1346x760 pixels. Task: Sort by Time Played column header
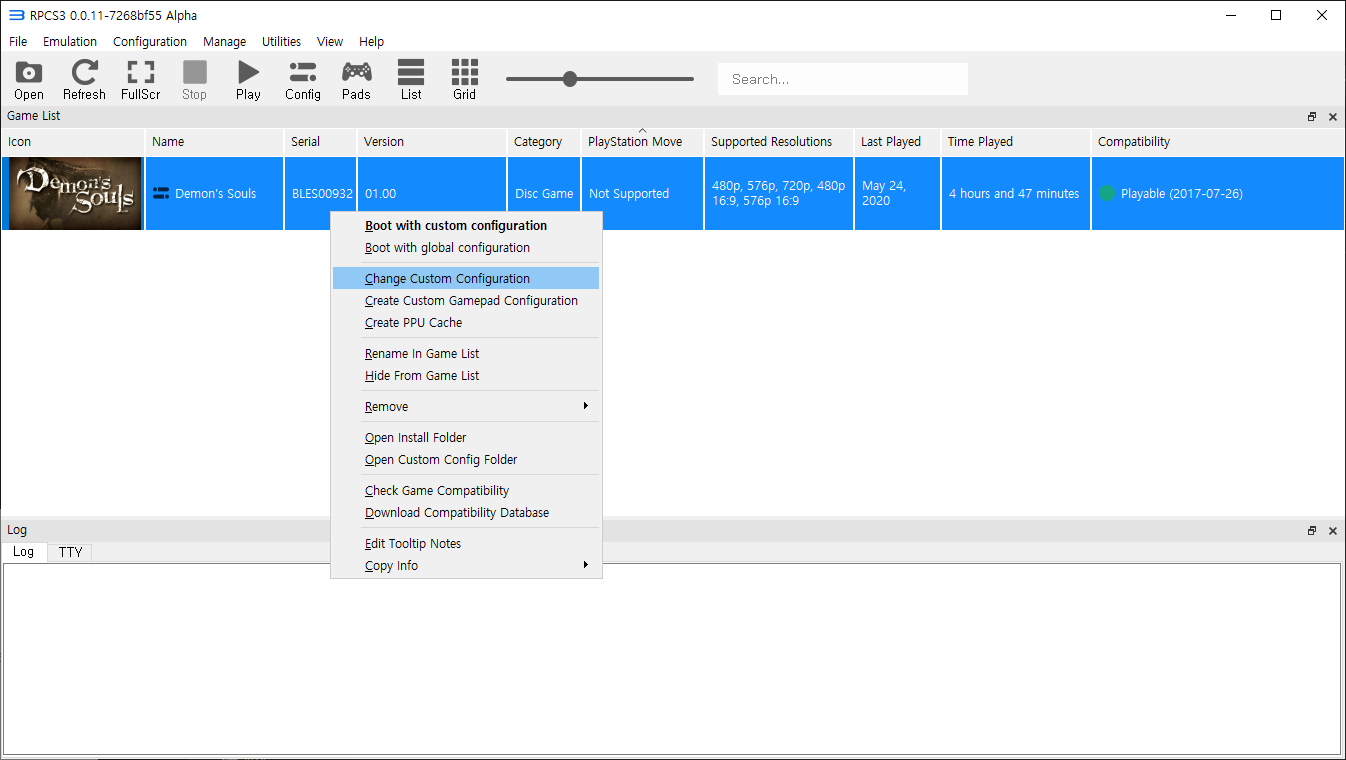1016,142
